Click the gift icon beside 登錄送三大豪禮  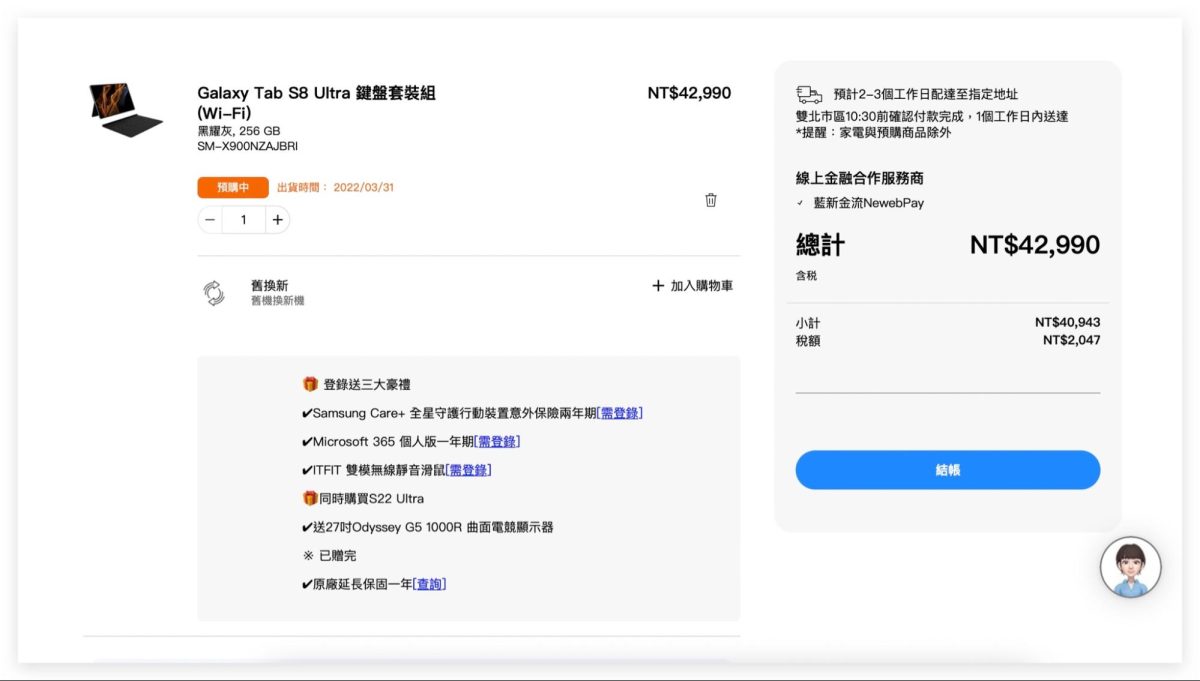(310, 384)
